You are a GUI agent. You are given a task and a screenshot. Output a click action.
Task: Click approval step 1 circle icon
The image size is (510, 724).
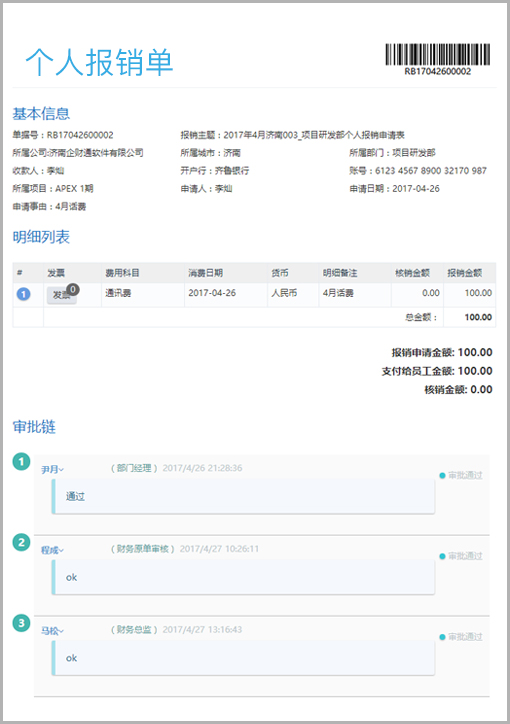point(21,462)
